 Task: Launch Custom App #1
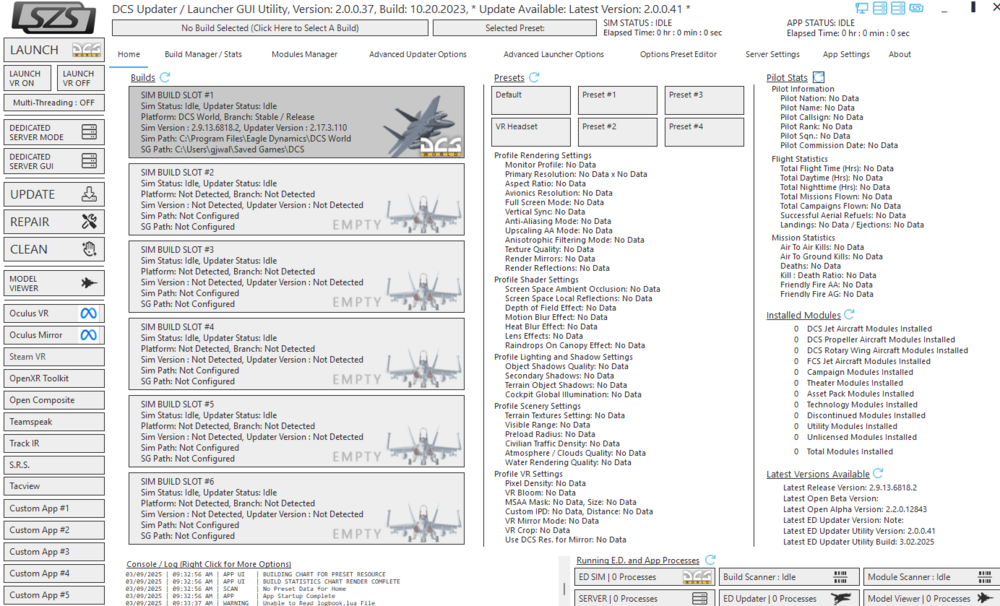(54, 508)
